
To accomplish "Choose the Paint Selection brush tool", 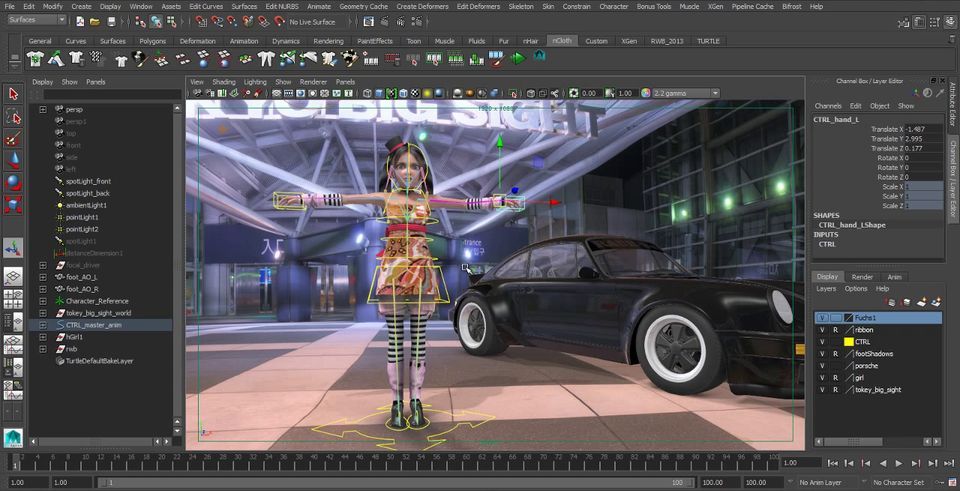I will (13, 138).
